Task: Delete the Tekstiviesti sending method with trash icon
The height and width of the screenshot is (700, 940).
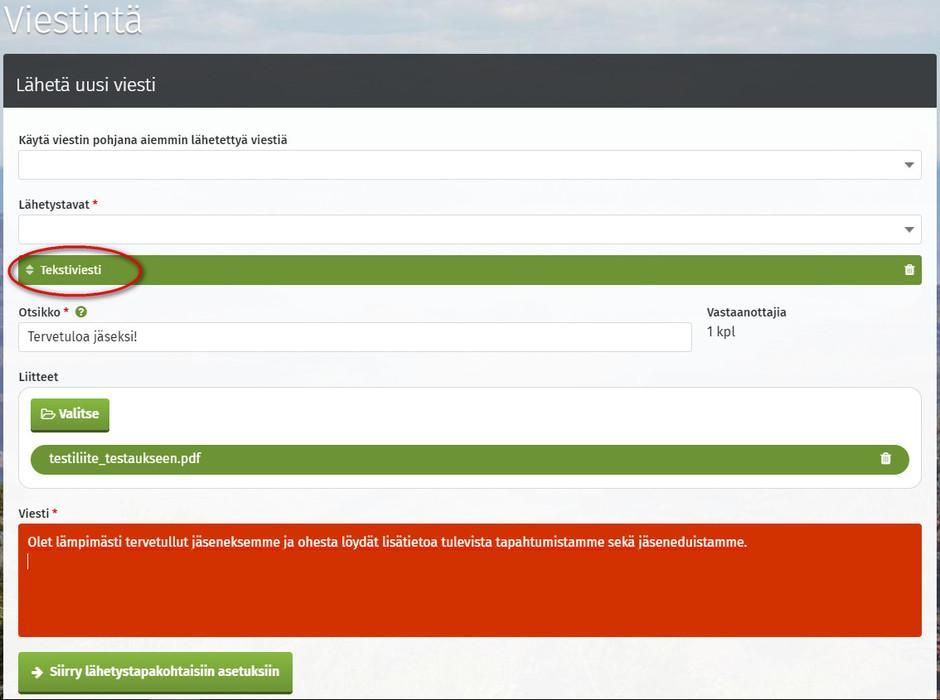Action: point(909,270)
